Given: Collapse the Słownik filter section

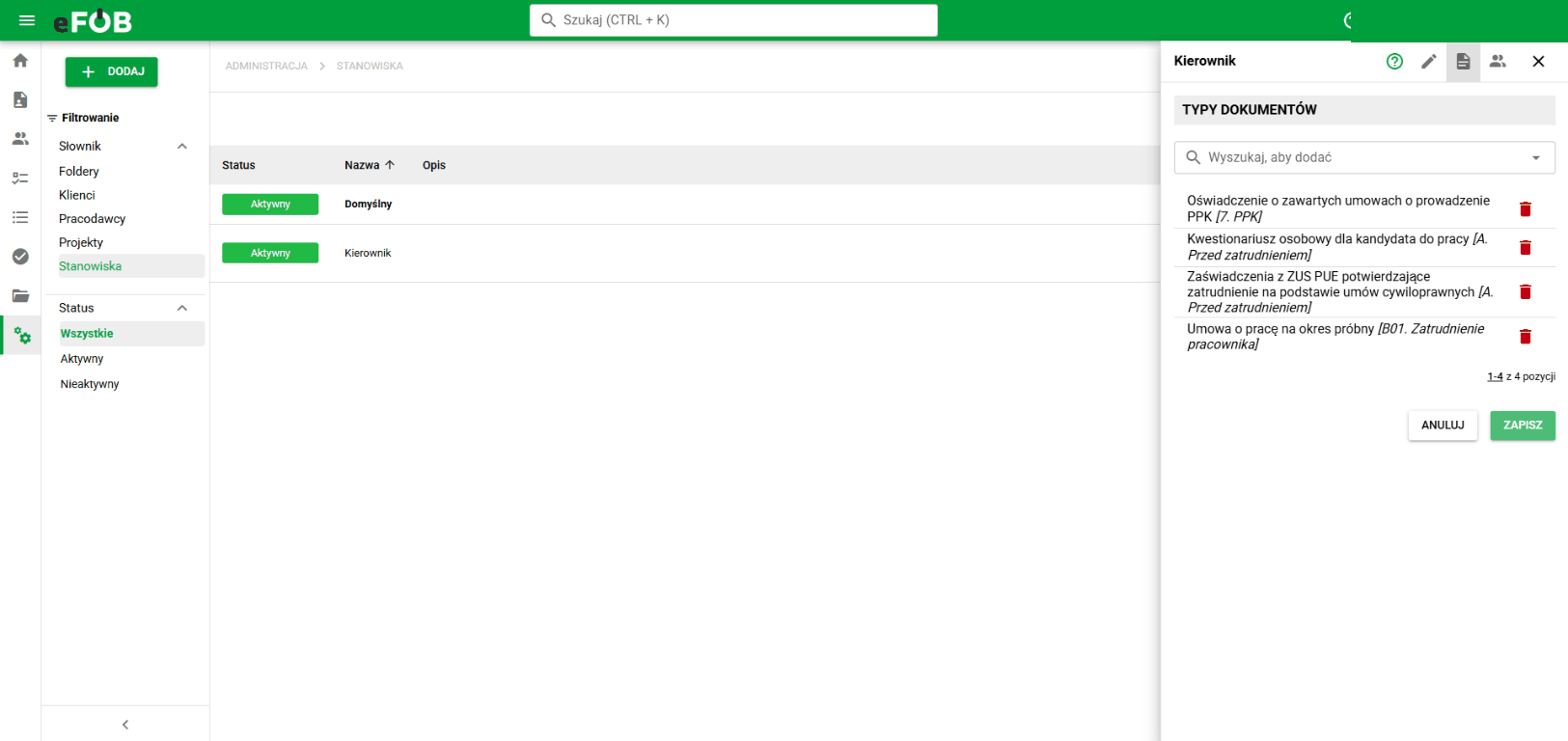Looking at the screenshot, I should [x=182, y=147].
